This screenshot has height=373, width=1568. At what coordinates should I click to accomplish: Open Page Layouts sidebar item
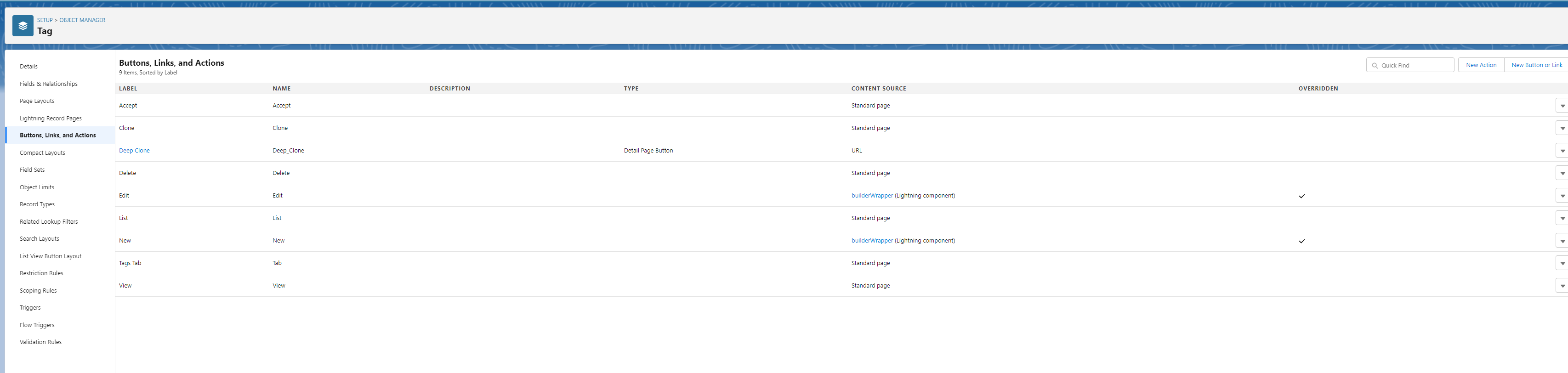[x=37, y=101]
